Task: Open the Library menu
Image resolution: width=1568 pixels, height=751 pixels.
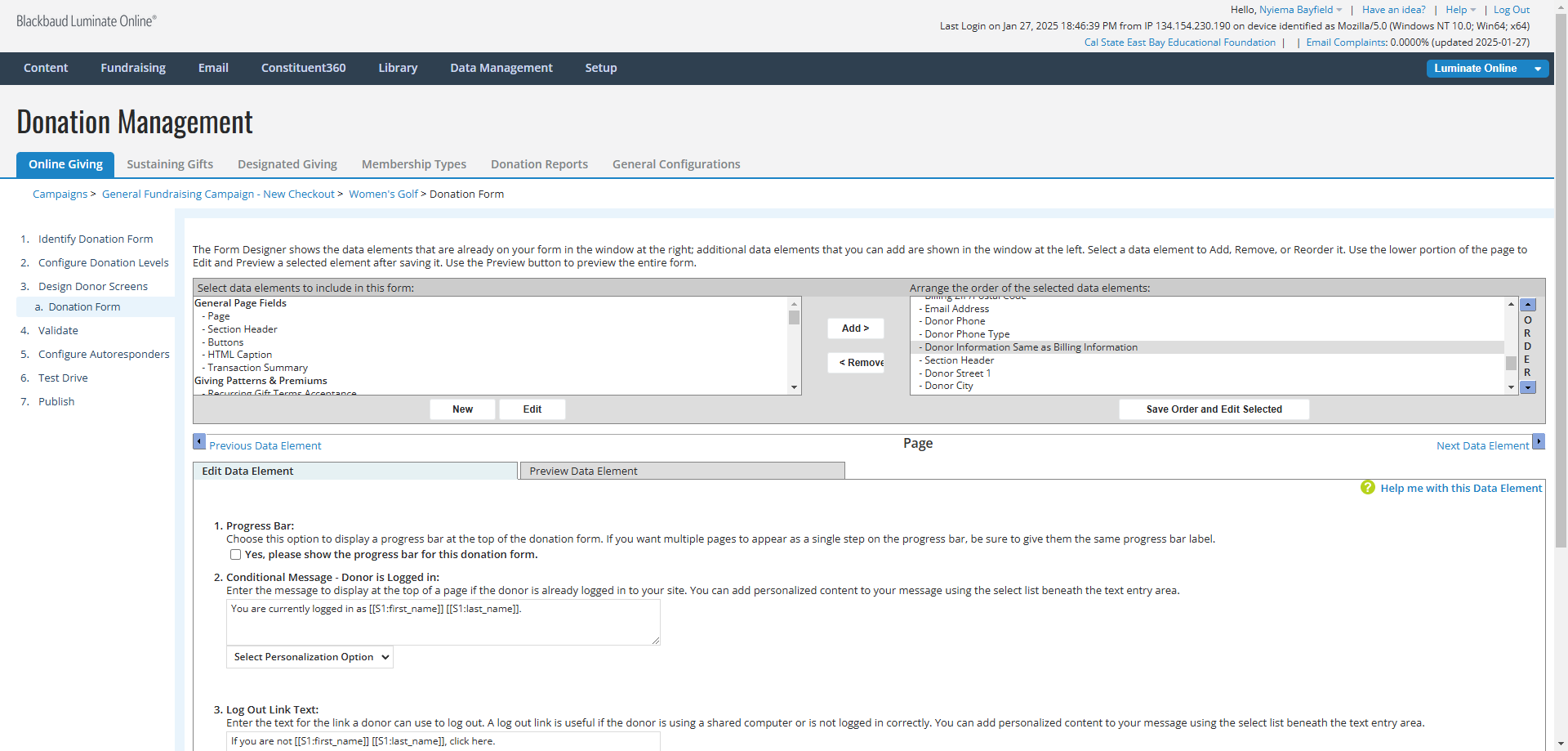Action: pos(398,68)
